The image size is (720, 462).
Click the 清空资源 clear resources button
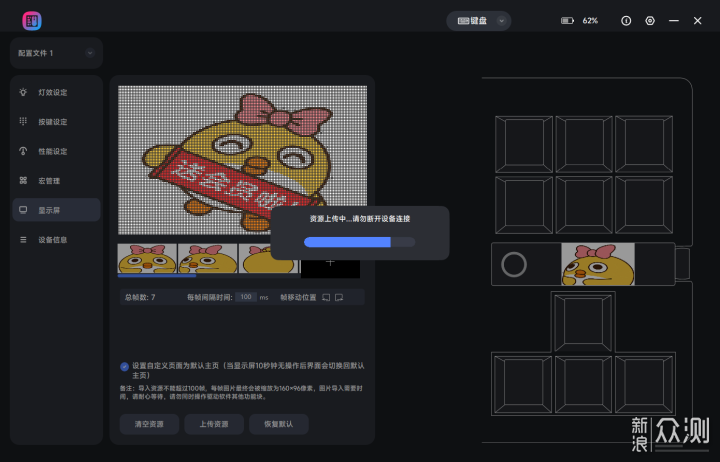tap(149, 424)
